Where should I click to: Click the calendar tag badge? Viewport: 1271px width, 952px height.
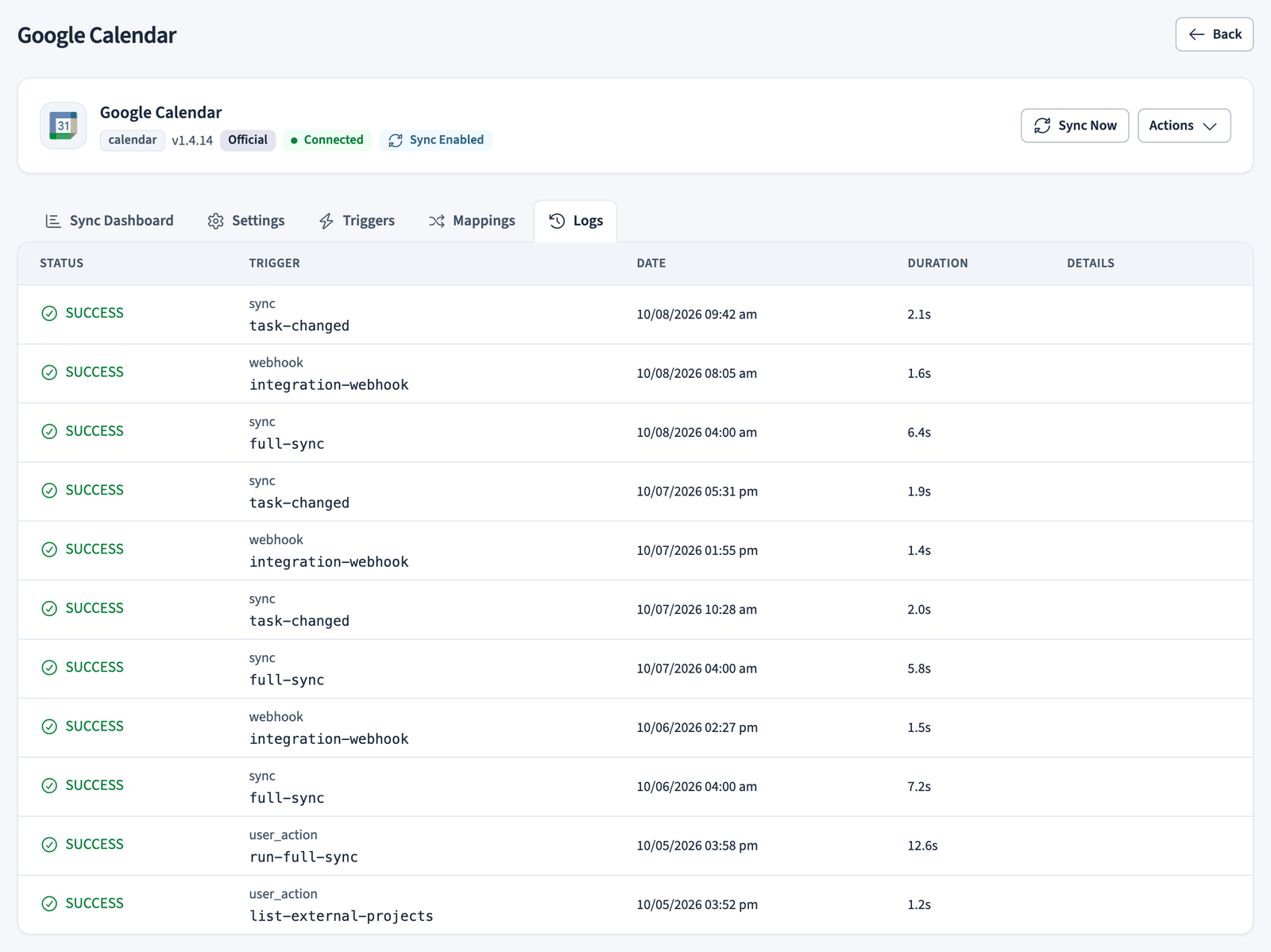tap(133, 141)
